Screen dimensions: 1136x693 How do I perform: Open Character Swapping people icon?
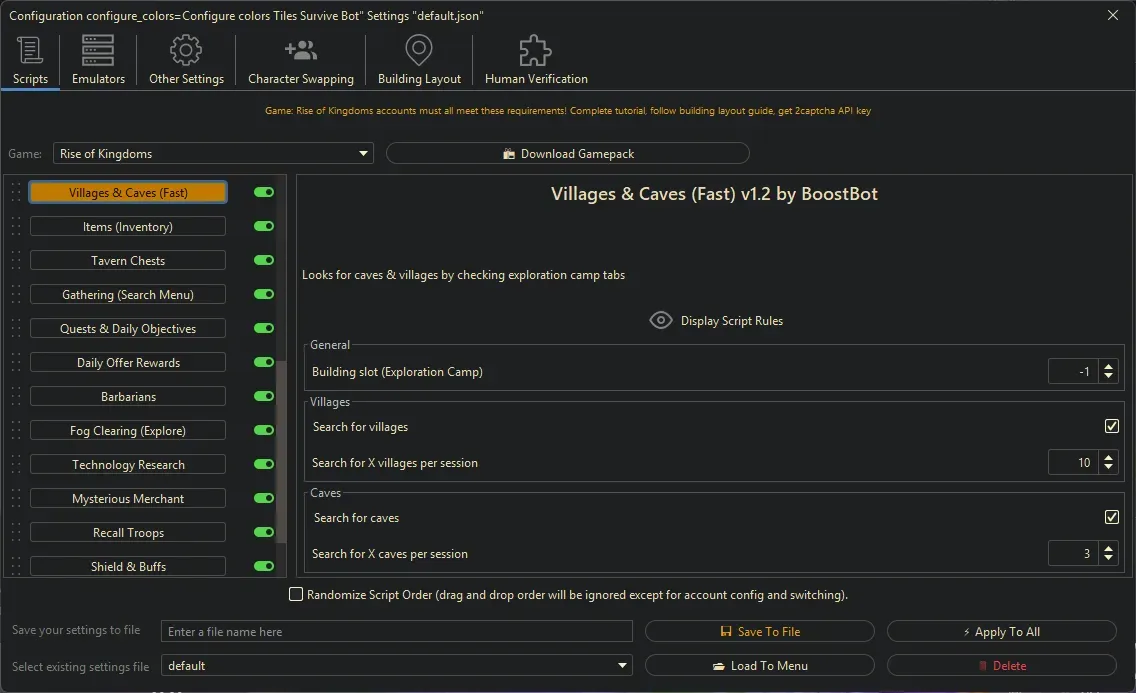[300, 50]
